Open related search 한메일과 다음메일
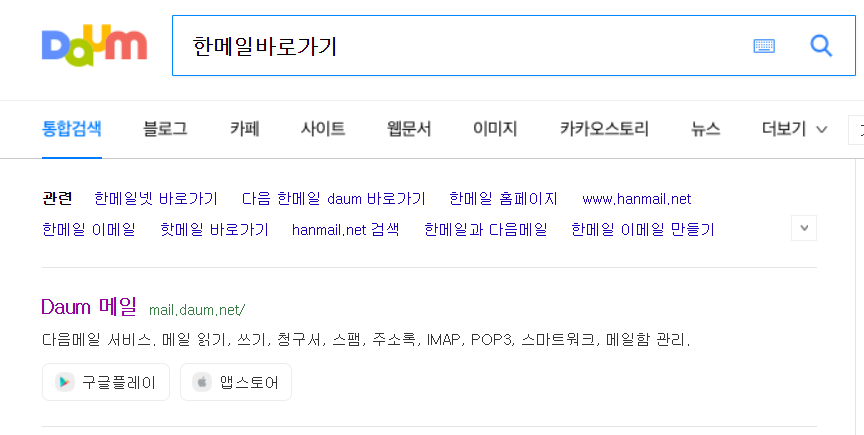Screen dimensions: 864x435 point(485,229)
